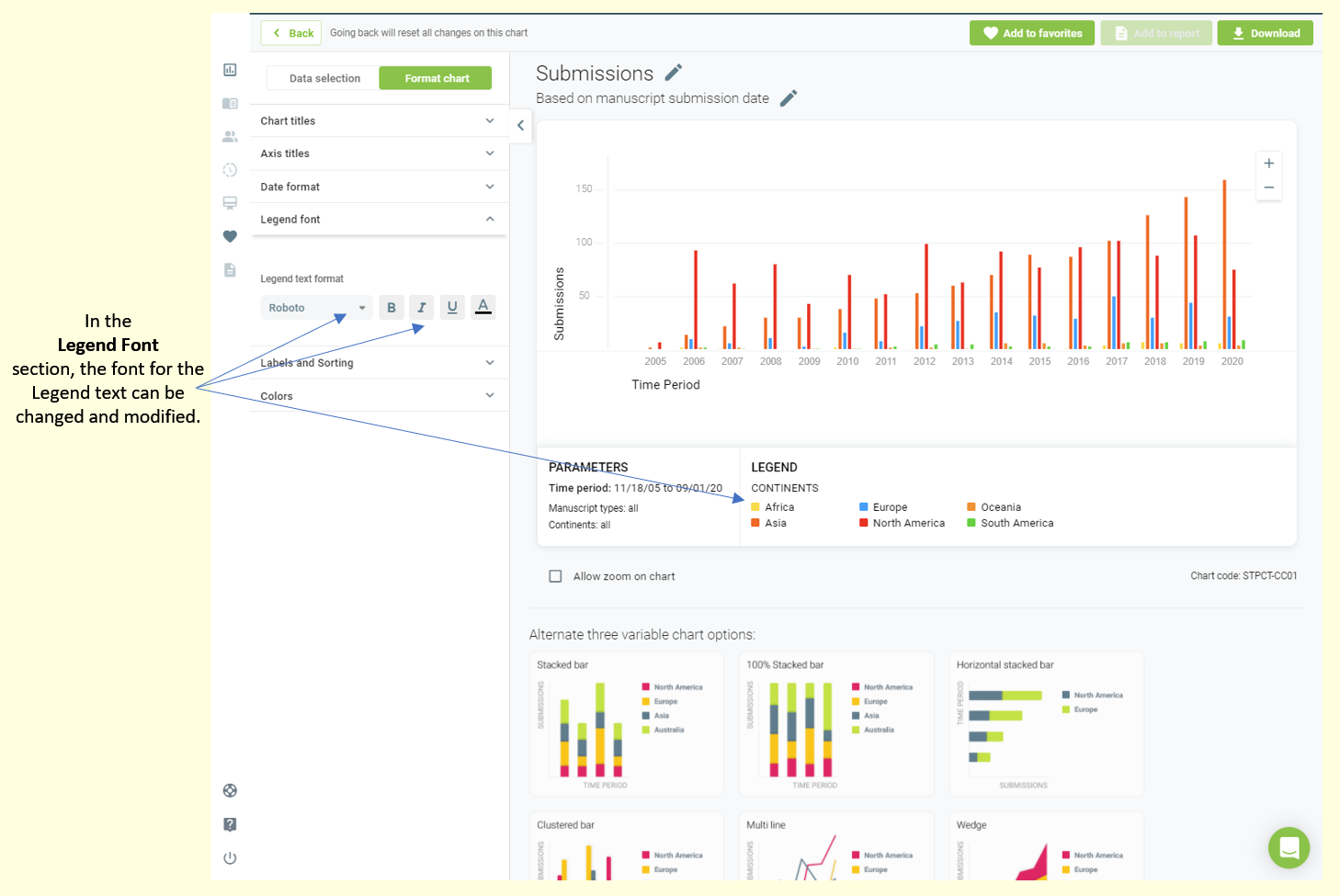This screenshot has width=1340, height=896.
Task: Click the power logout icon
Action: click(x=230, y=858)
